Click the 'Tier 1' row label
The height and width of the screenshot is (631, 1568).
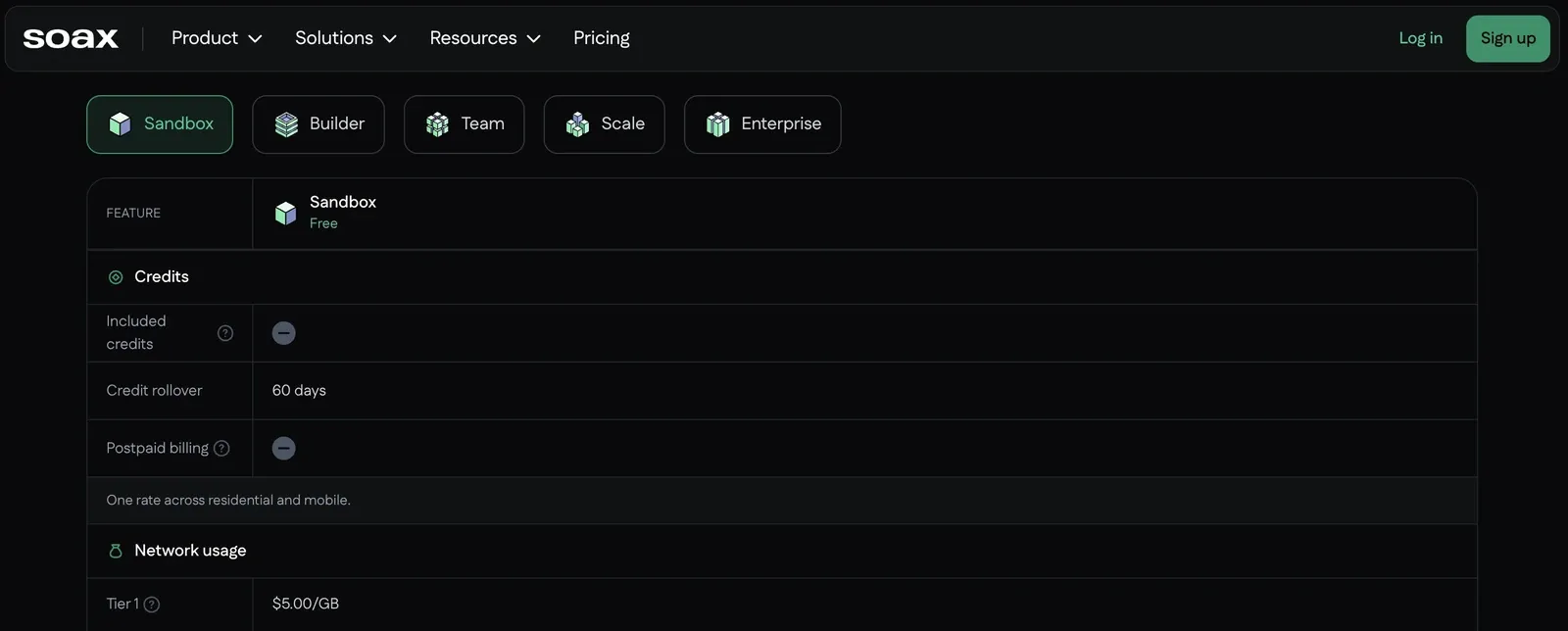(122, 604)
